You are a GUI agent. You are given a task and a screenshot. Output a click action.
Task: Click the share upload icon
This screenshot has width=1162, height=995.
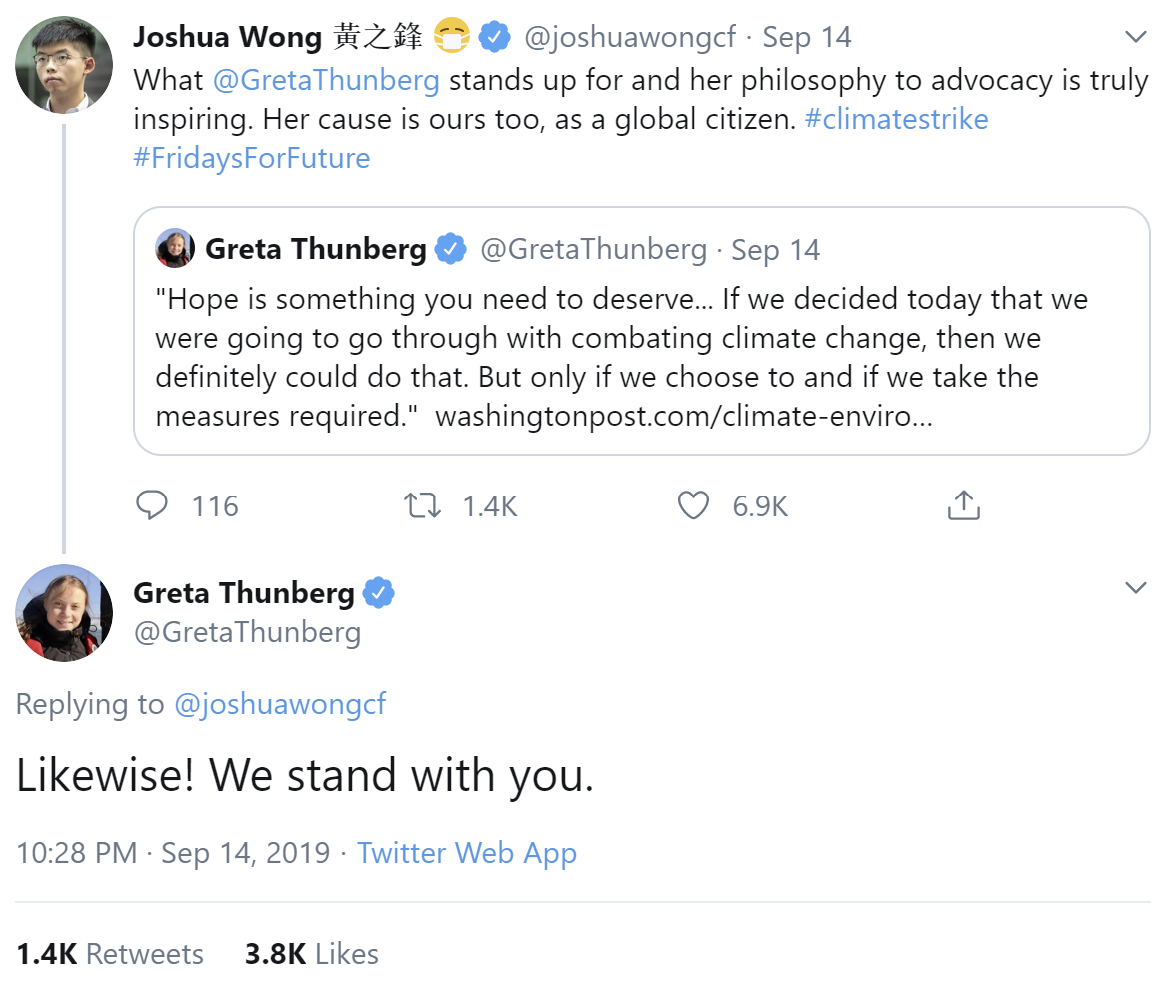tap(963, 505)
